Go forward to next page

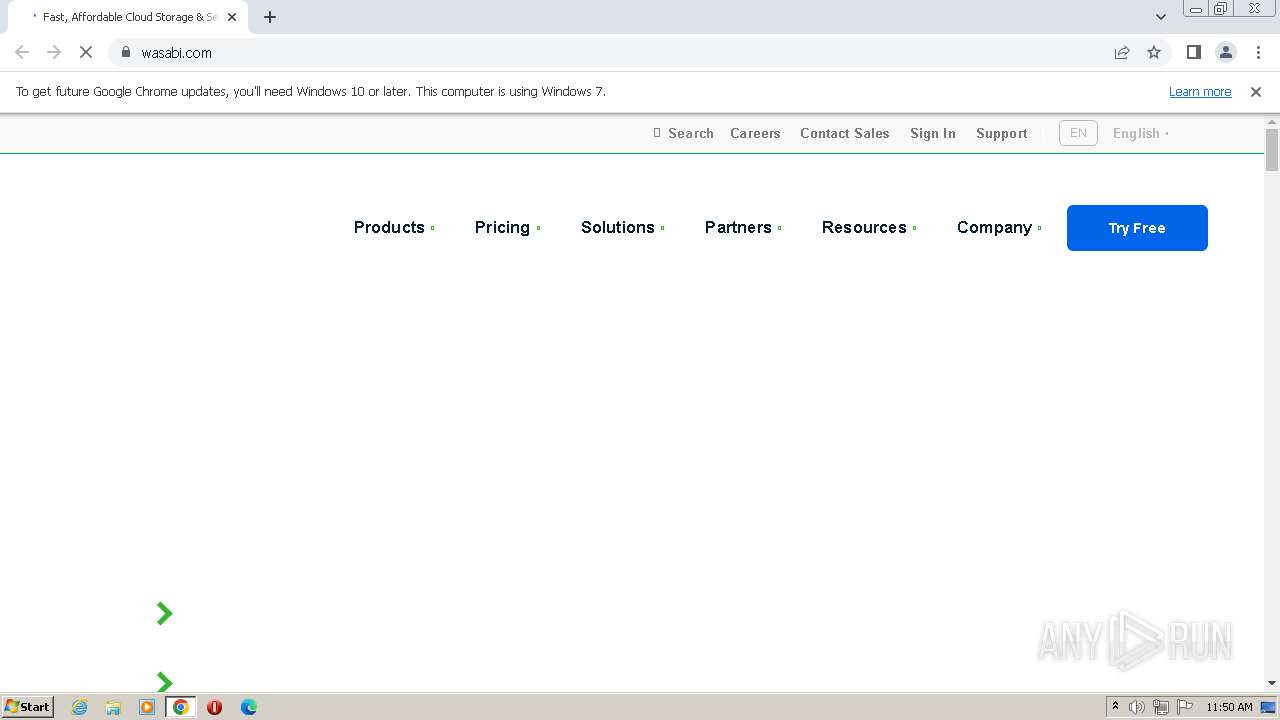54,52
